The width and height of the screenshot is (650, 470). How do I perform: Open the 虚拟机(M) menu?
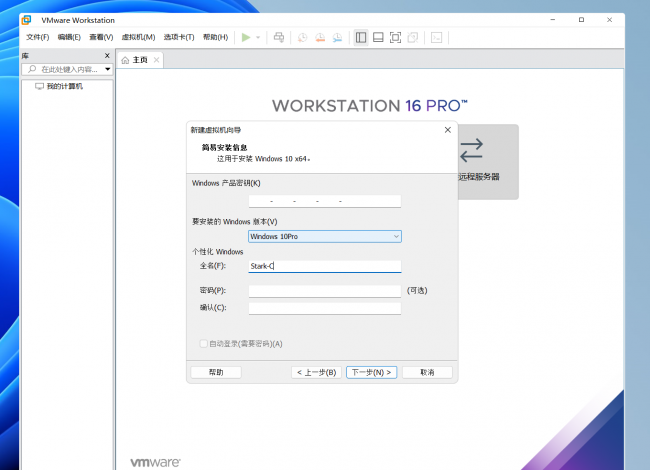coord(138,37)
